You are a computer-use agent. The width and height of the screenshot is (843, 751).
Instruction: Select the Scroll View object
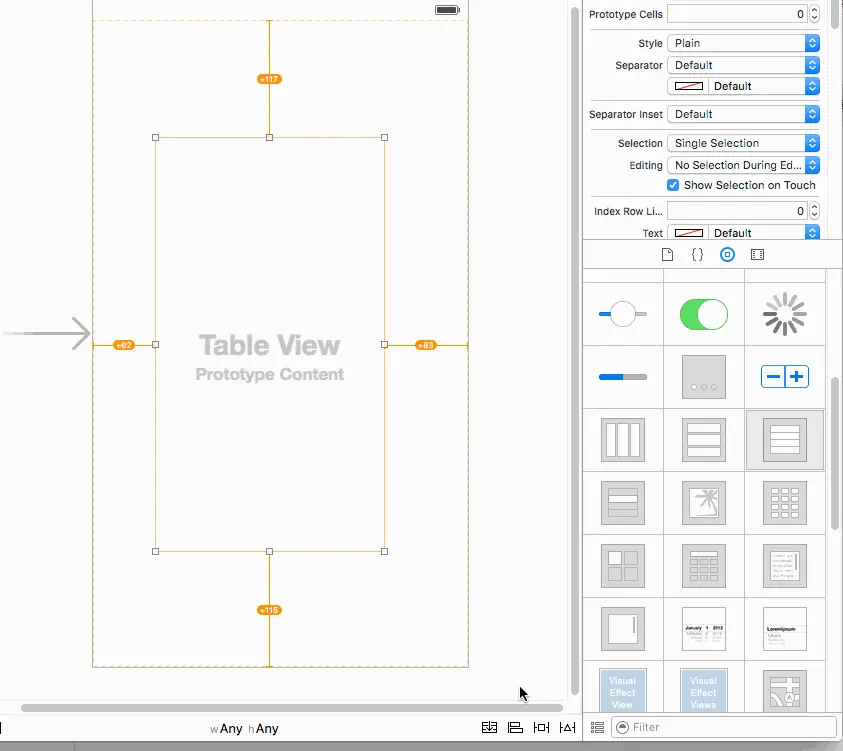[623, 628]
